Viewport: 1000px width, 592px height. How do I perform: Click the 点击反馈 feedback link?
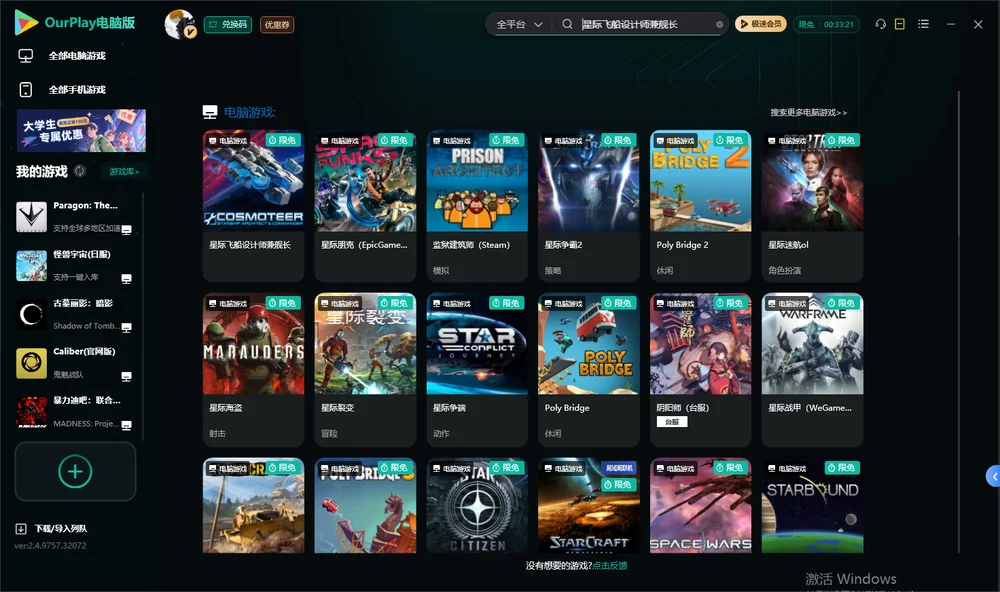point(610,566)
